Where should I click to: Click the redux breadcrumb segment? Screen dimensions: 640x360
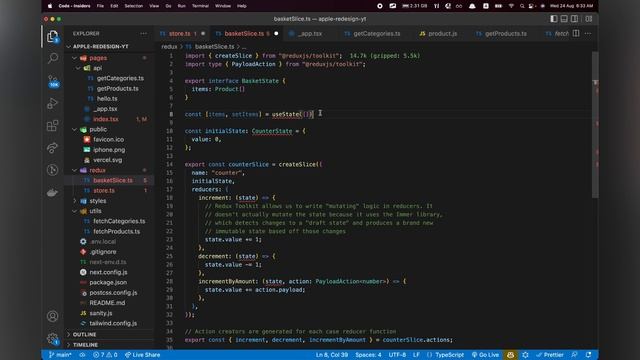[x=169, y=47]
